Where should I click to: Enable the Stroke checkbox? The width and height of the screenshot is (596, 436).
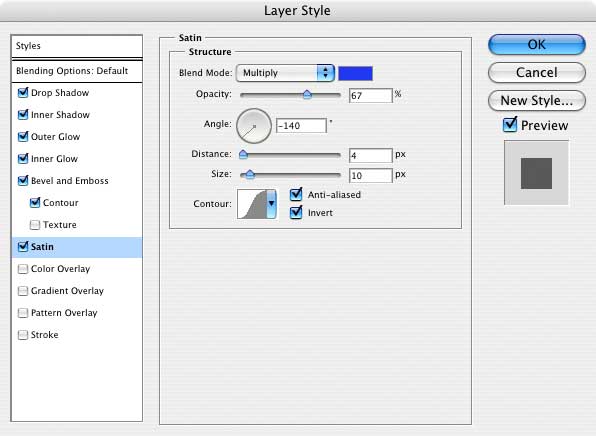[x=23, y=335]
